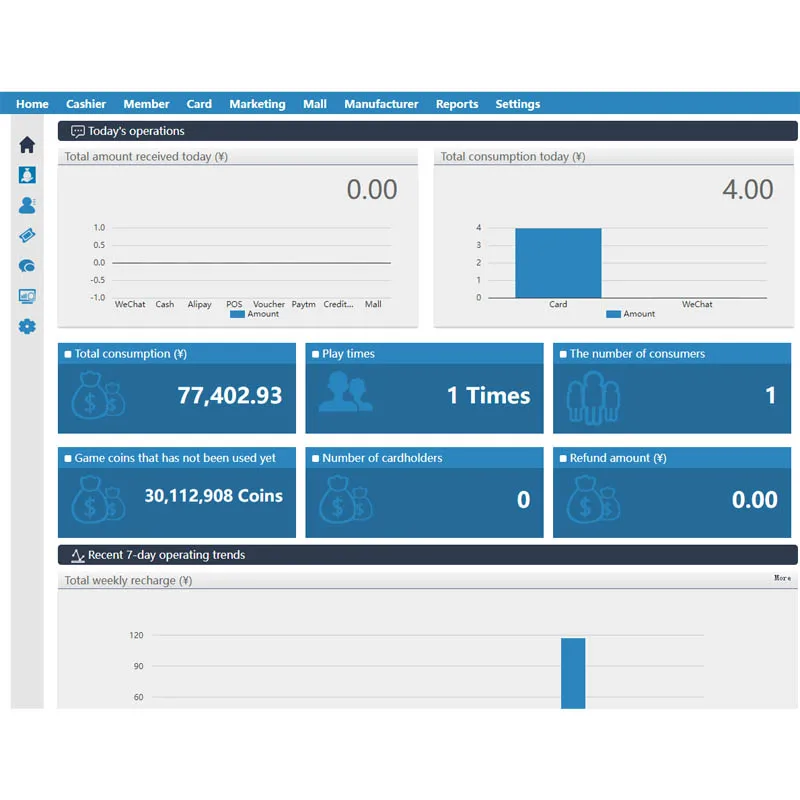Screen dimensions: 800x800
Task: Toggle Amount legend in received-today chart
Action: point(254,314)
